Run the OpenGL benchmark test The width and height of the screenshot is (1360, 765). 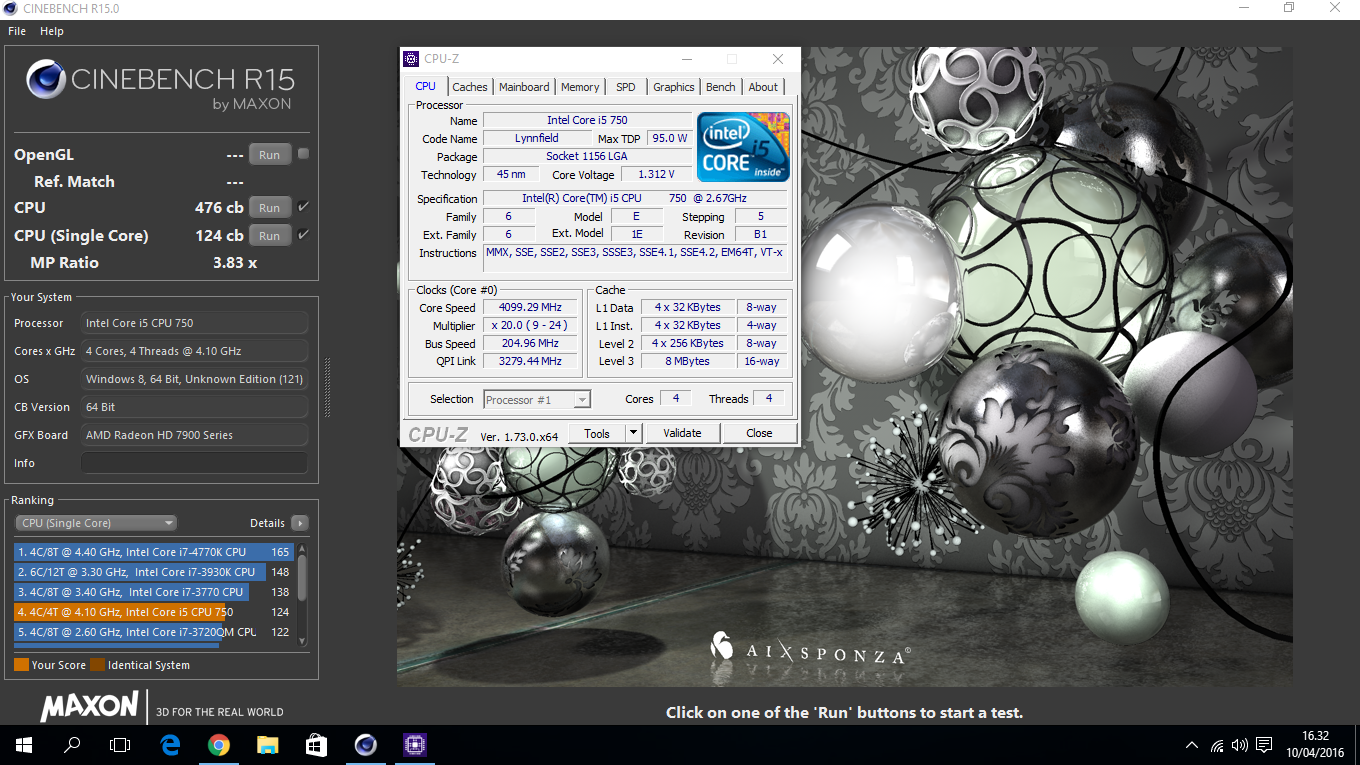point(270,155)
